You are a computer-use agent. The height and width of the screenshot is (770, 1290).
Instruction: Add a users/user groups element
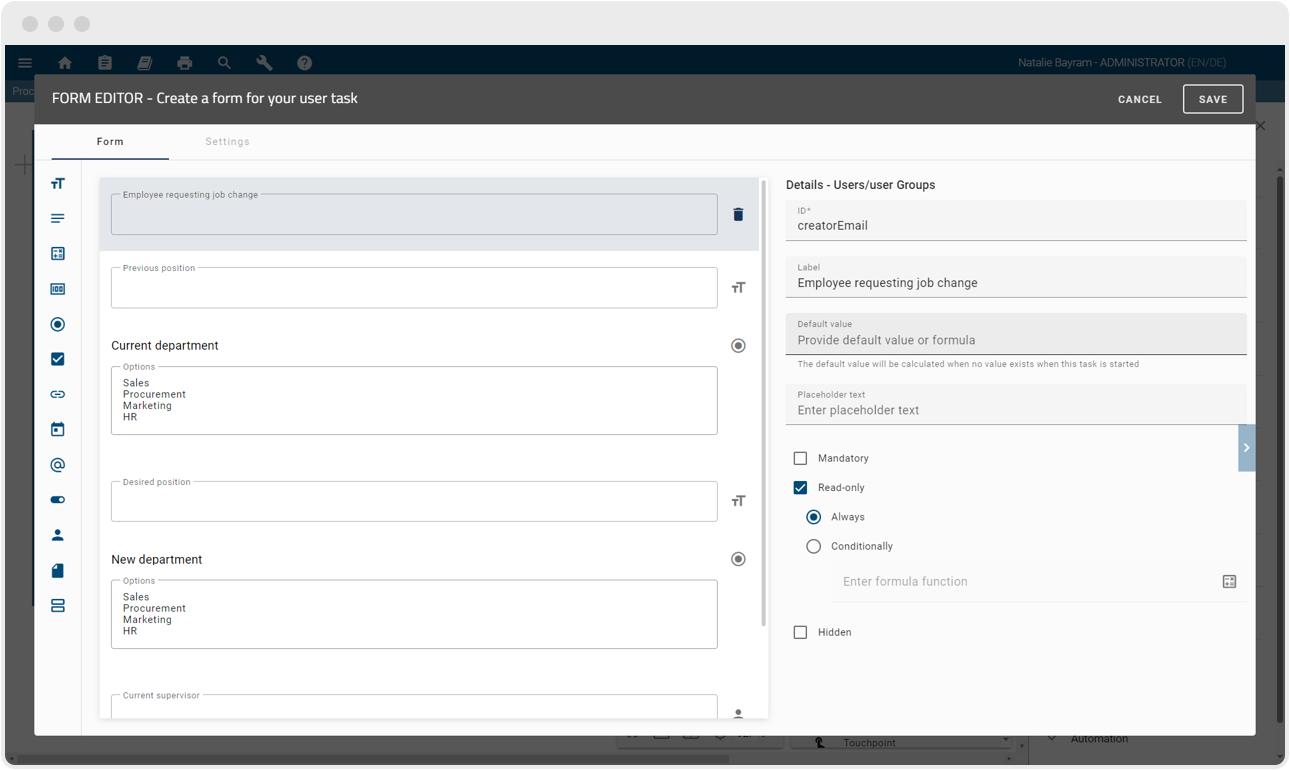pos(58,535)
